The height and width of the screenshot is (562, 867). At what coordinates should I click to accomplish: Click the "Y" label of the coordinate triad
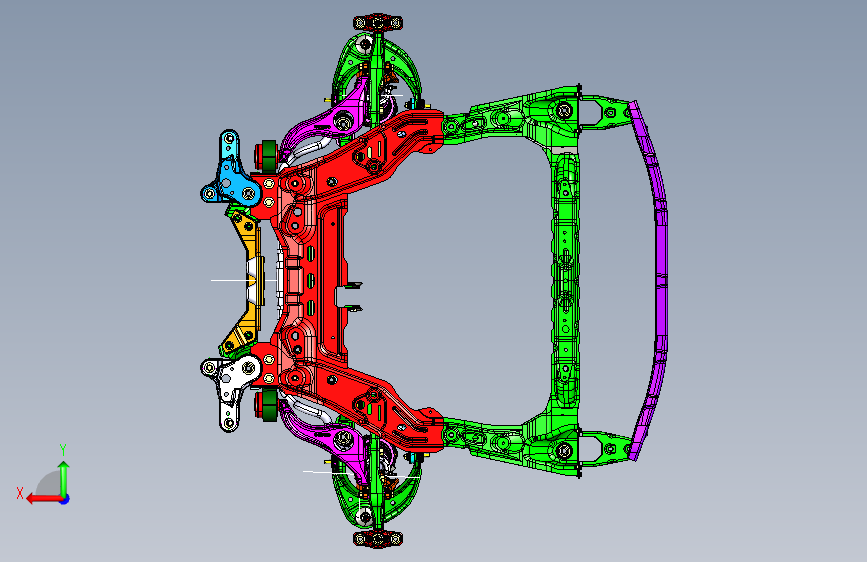[63, 450]
